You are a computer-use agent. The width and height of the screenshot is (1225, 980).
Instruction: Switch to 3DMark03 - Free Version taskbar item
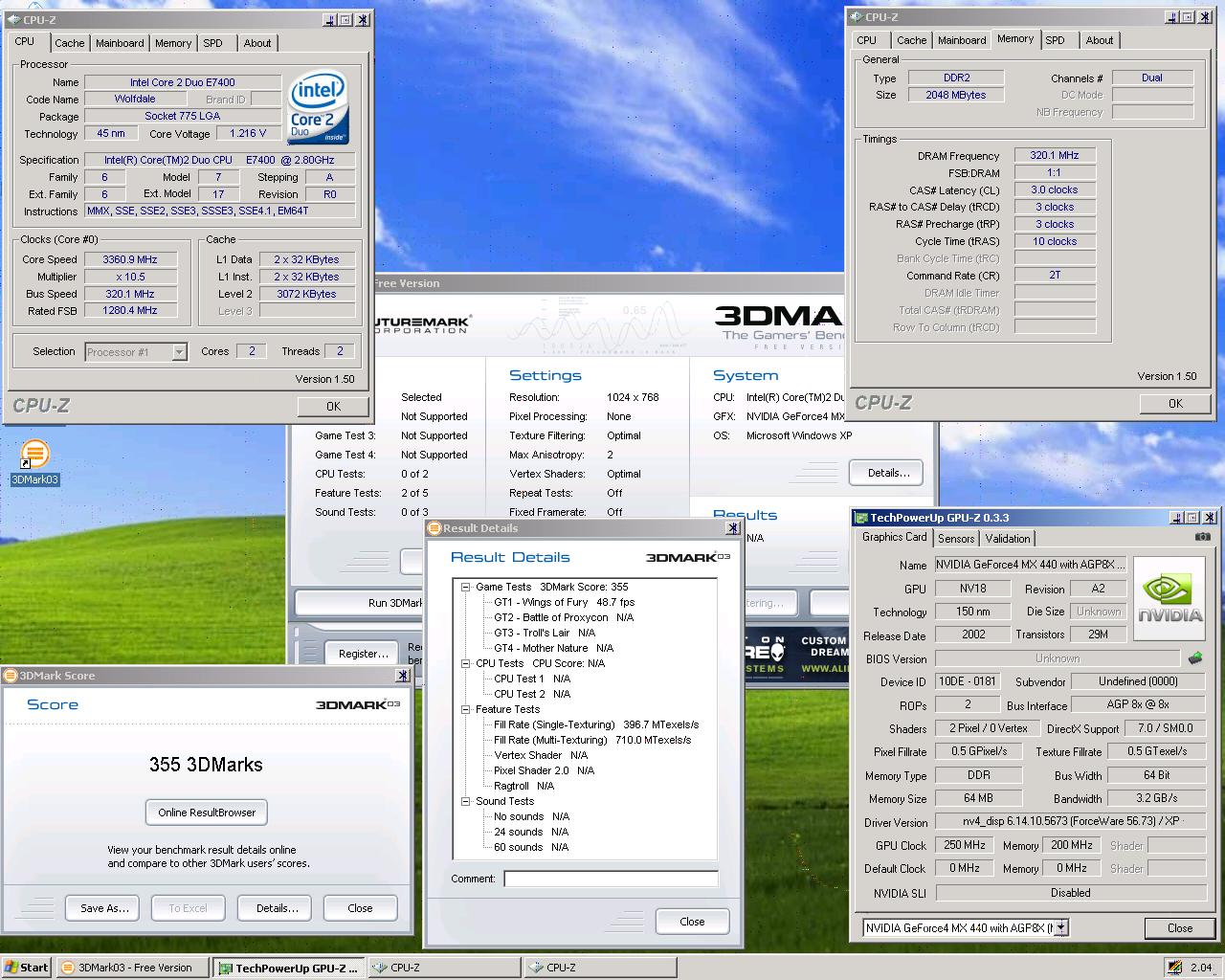click(x=133, y=967)
